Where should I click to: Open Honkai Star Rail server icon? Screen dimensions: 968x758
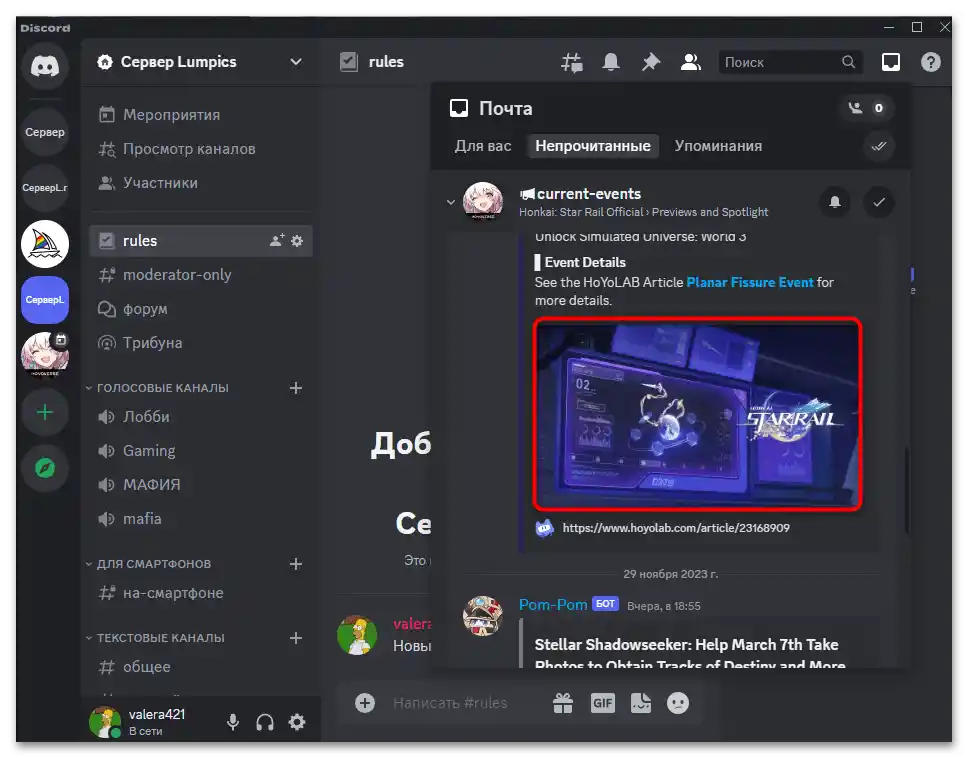click(x=45, y=354)
